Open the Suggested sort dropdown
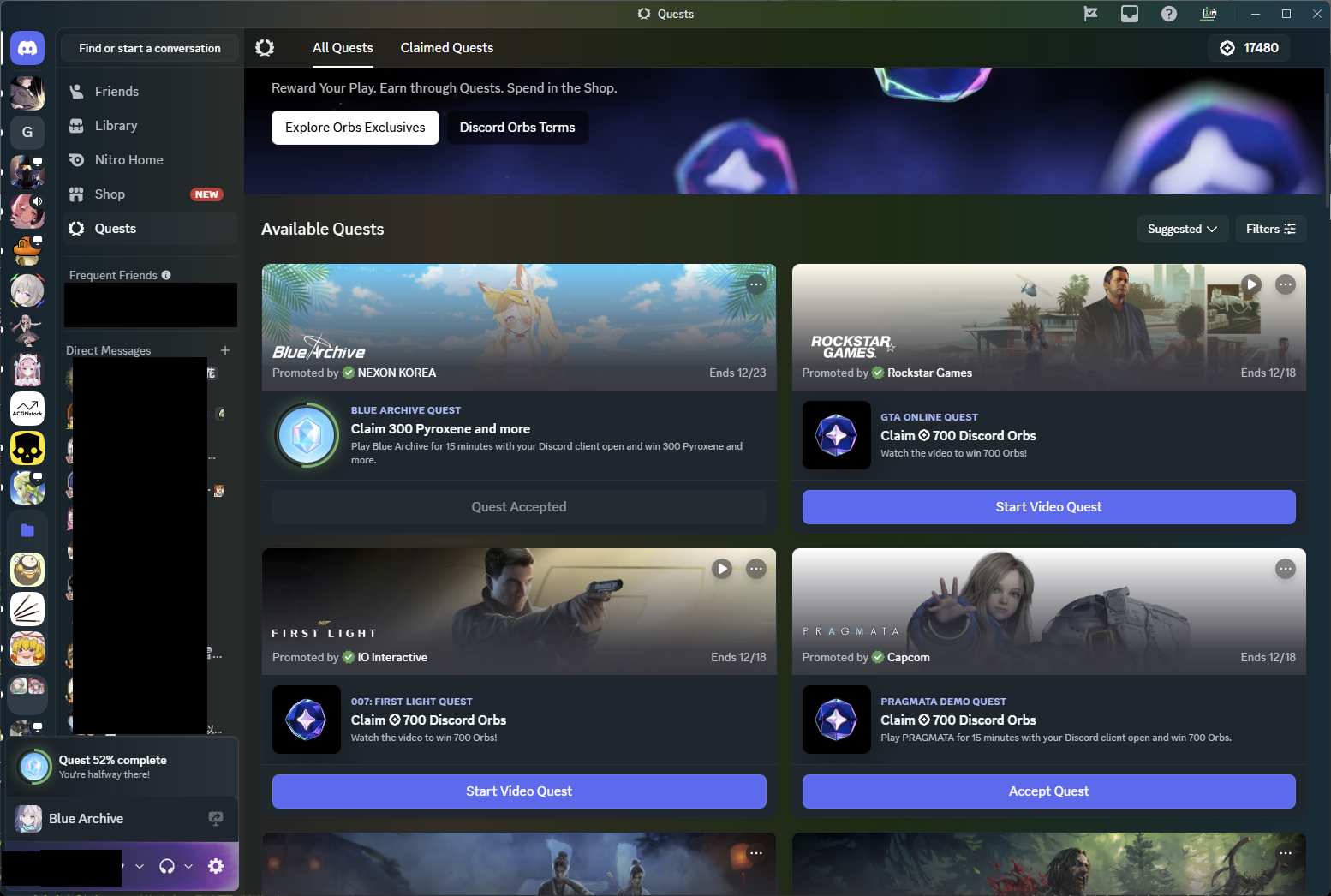 (x=1183, y=229)
